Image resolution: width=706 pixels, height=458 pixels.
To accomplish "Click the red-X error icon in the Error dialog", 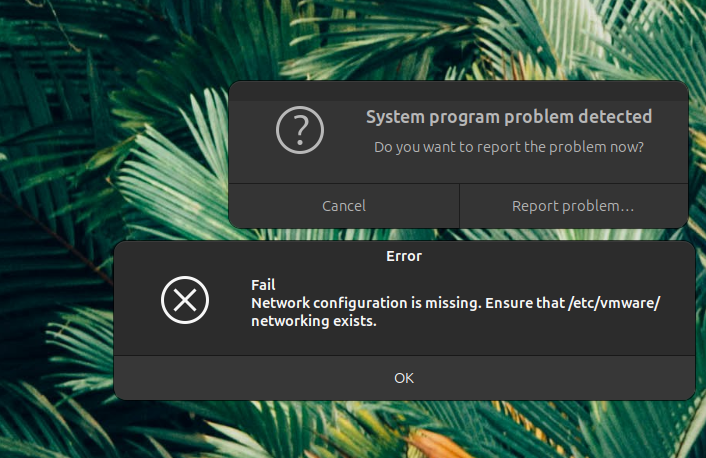I will point(185,300).
